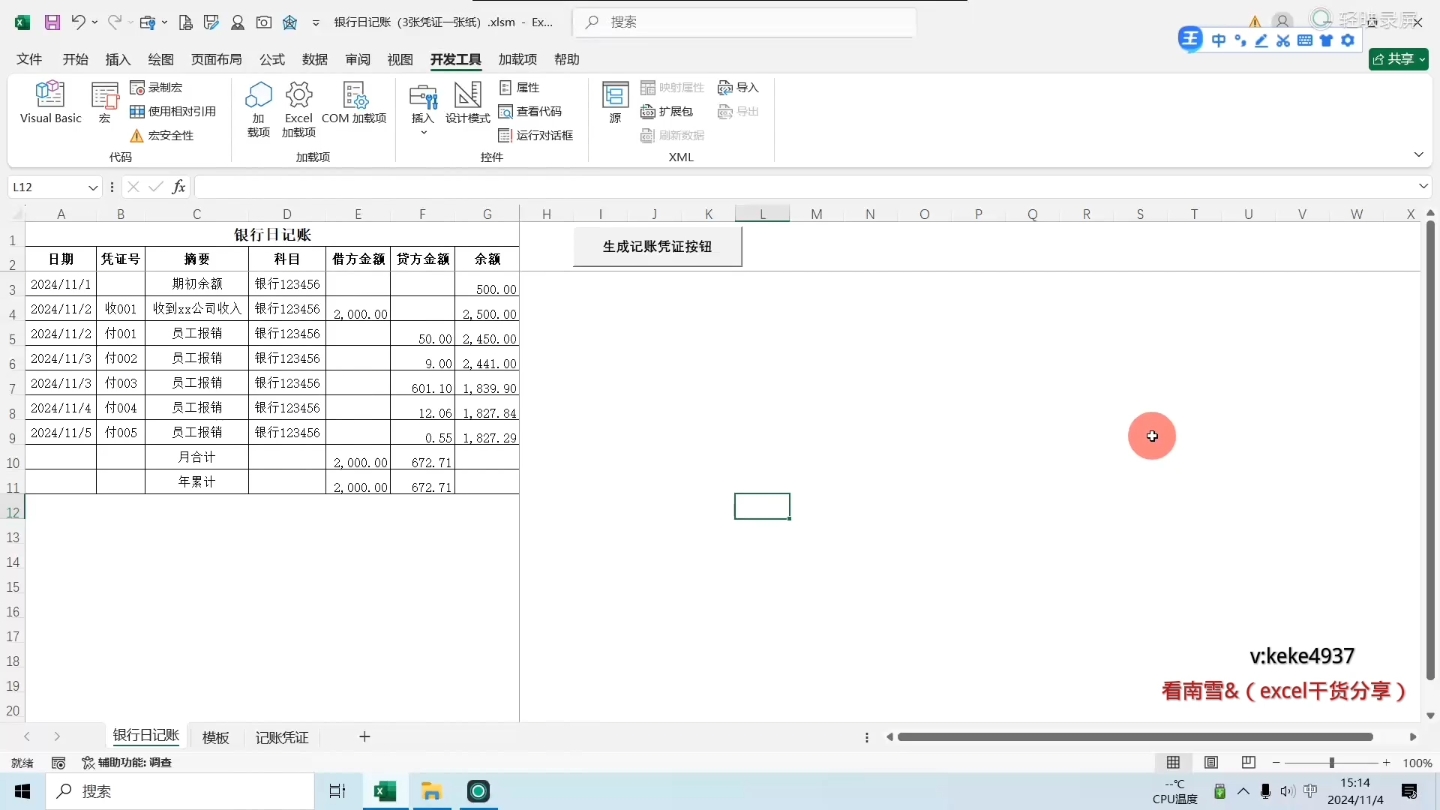Click the 生成记账凭证按钮 button
1440x810 pixels.
657,247
